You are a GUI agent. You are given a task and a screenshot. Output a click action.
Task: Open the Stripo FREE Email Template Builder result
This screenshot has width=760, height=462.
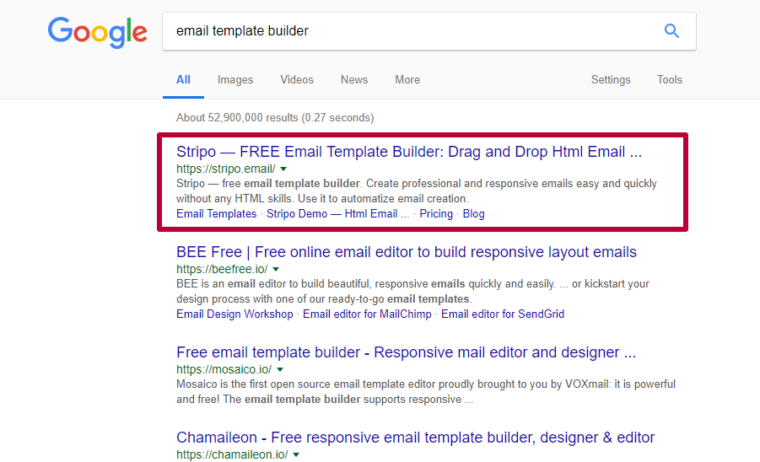(x=409, y=152)
